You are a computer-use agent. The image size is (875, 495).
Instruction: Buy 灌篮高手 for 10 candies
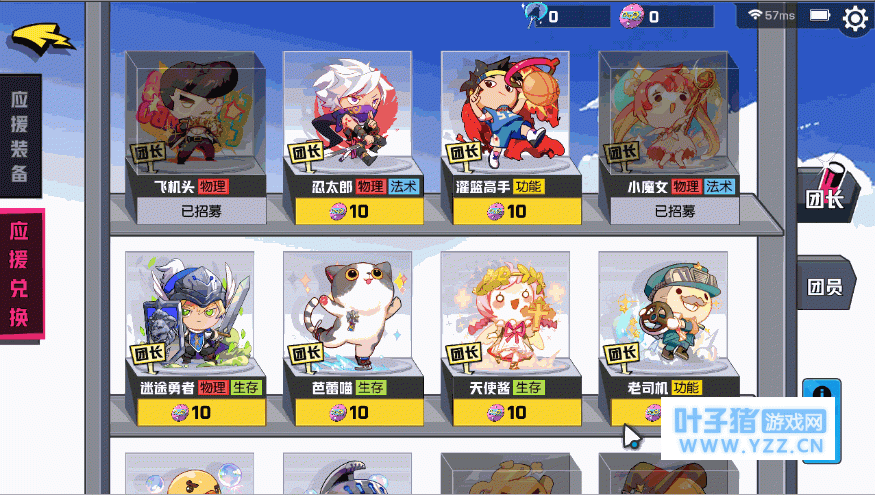(x=517, y=212)
